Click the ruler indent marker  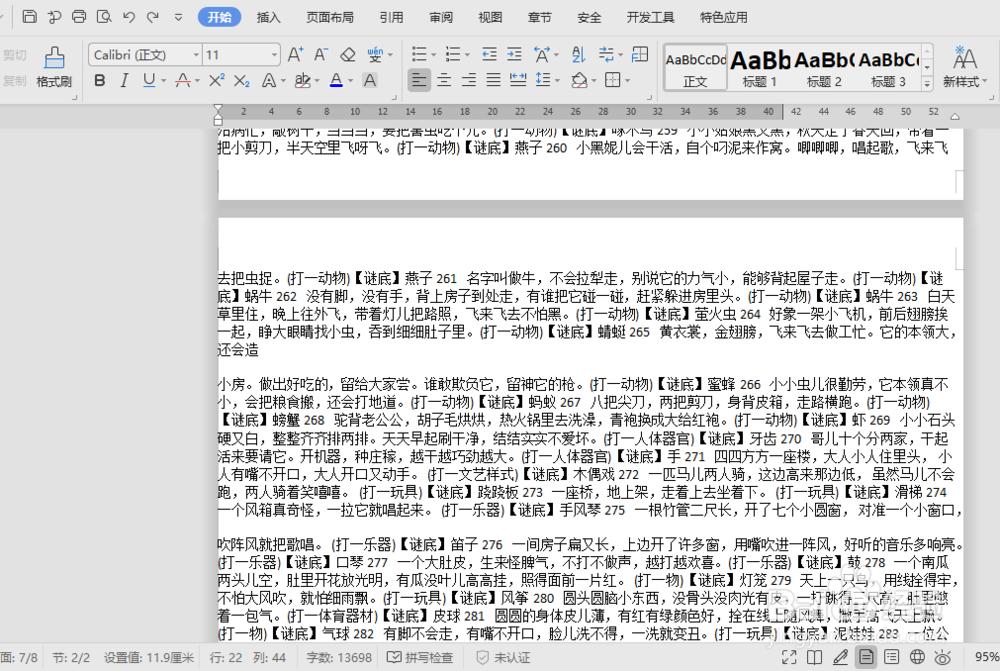pos(218,115)
